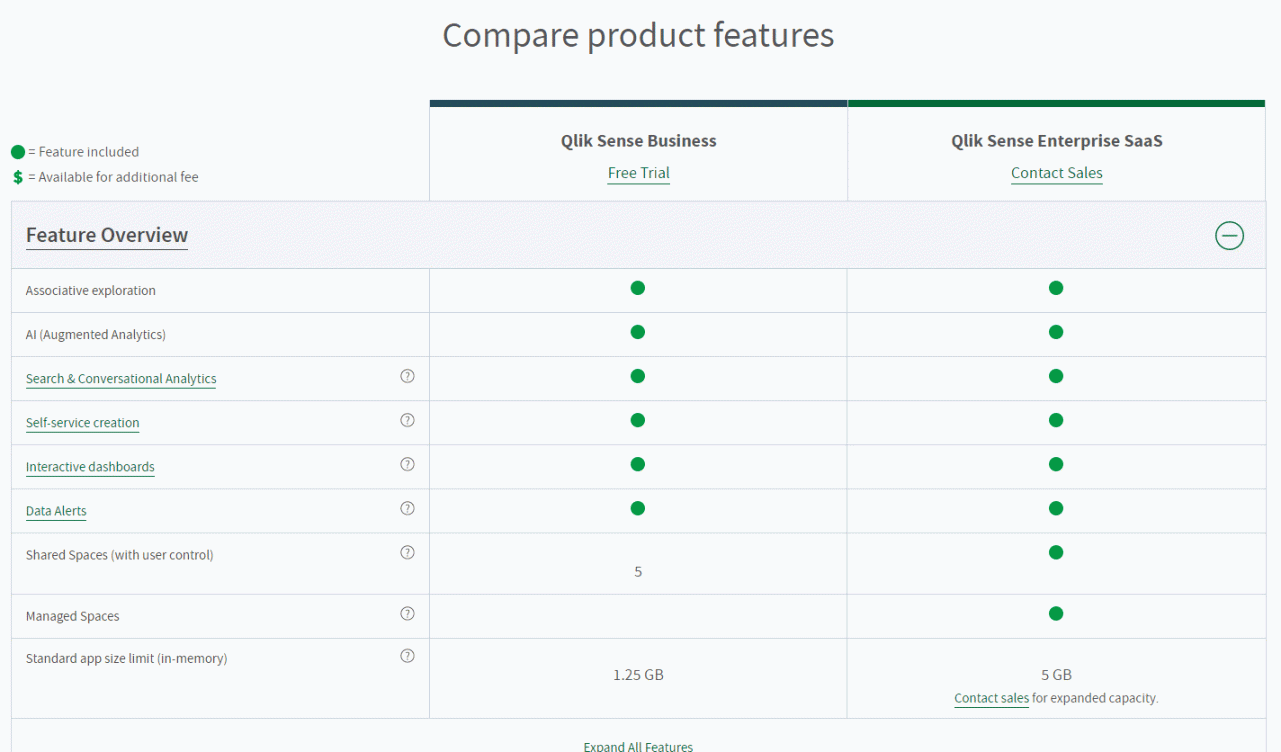
Task: Click Enterprise dot for Search & Conversational Analytics
Action: click(x=1056, y=376)
